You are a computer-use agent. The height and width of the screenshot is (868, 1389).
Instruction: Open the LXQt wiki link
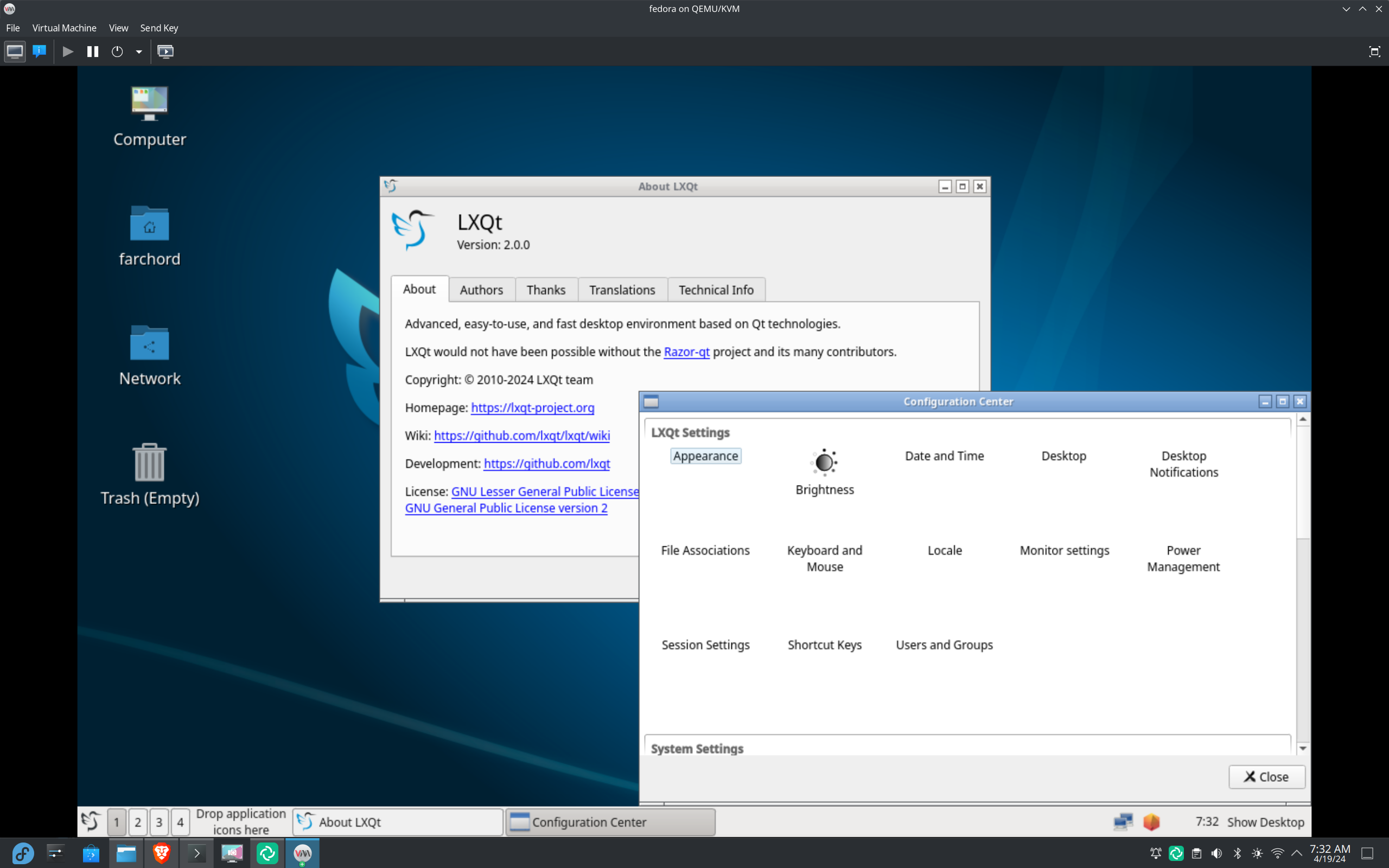(x=522, y=436)
